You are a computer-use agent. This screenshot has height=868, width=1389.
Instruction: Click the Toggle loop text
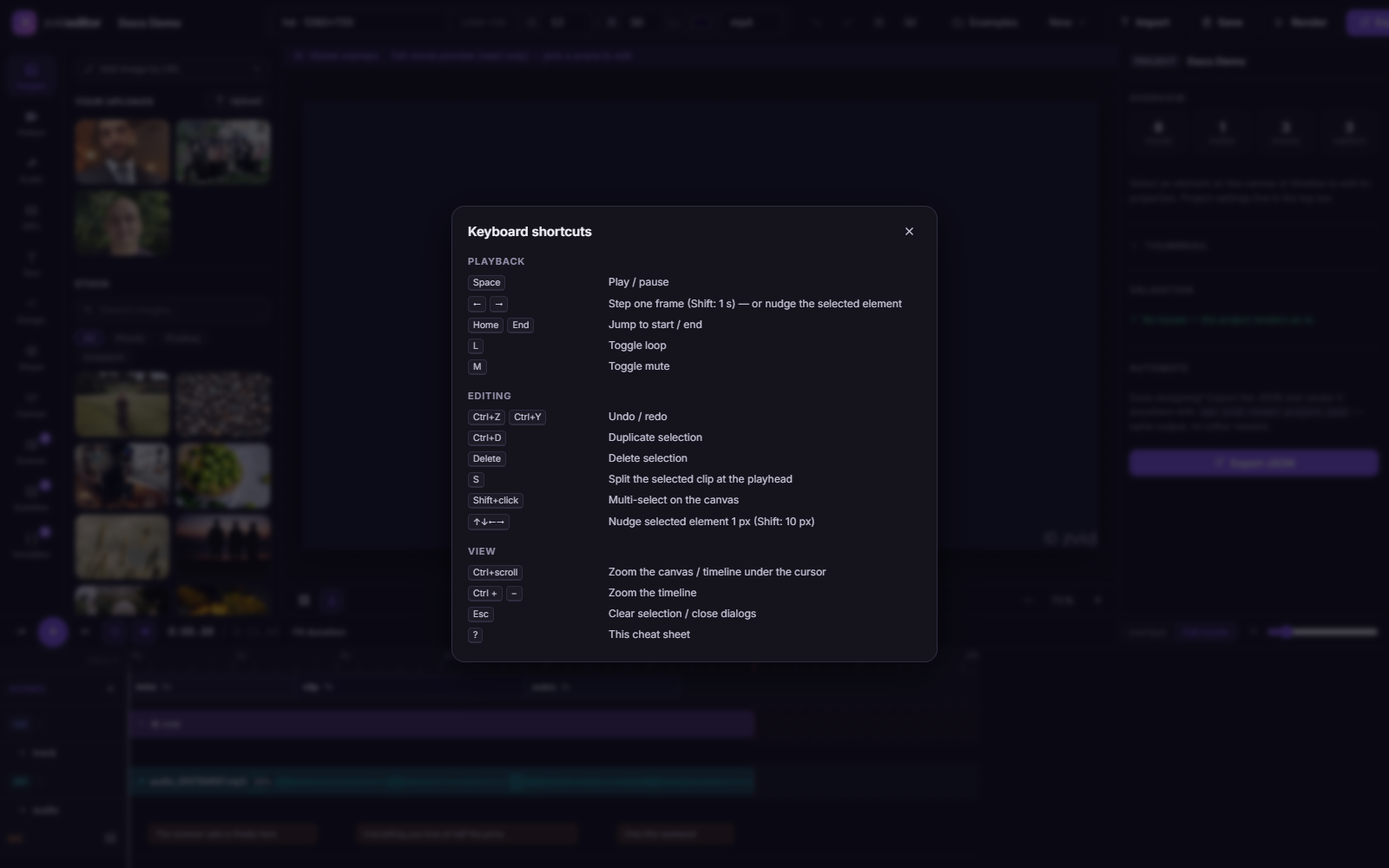[x=637, y=345]
